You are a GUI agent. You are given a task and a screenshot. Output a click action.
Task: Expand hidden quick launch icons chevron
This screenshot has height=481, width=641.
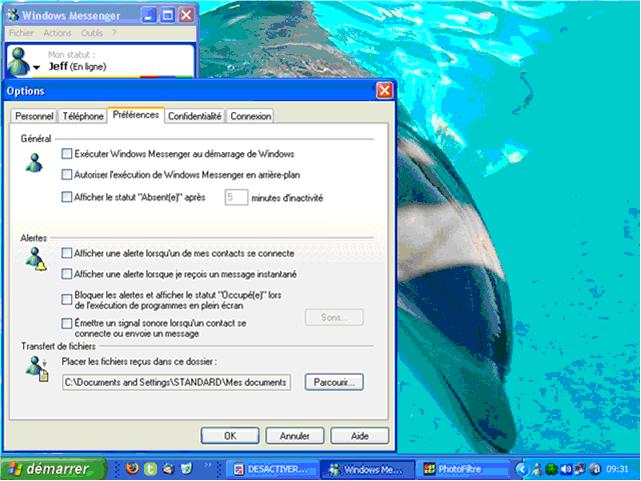tap(208, 465)
